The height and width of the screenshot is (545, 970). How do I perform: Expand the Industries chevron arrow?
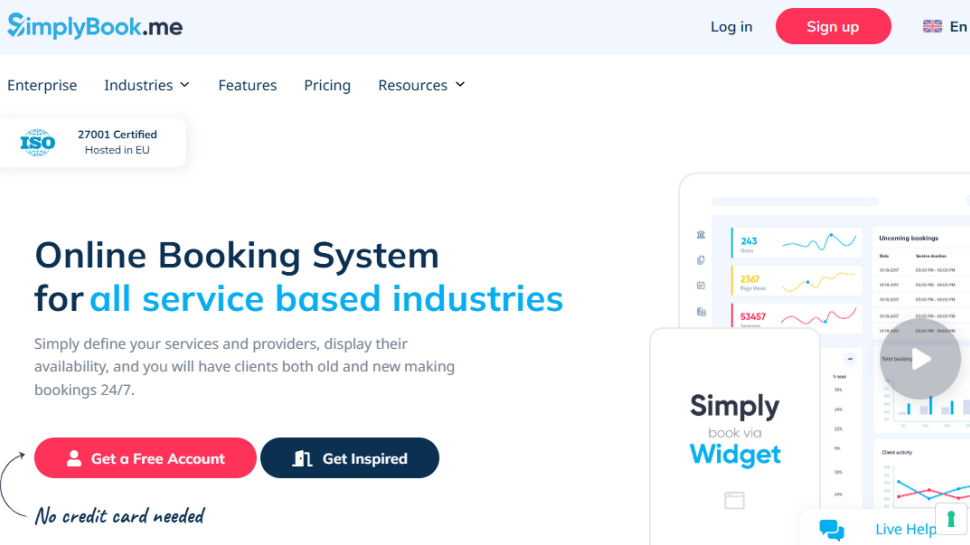coord(184,84)
